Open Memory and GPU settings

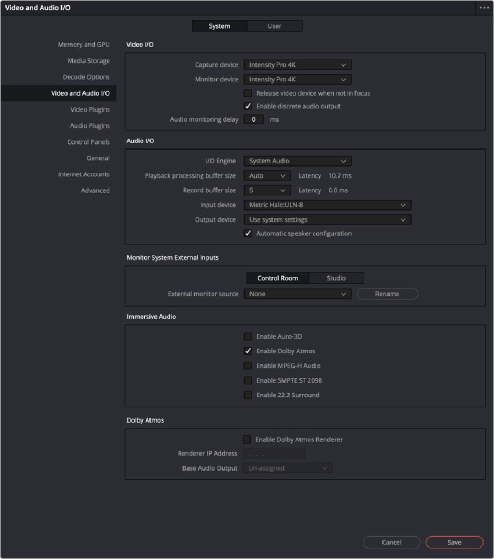pyautogui.click(x=83, y=45)
